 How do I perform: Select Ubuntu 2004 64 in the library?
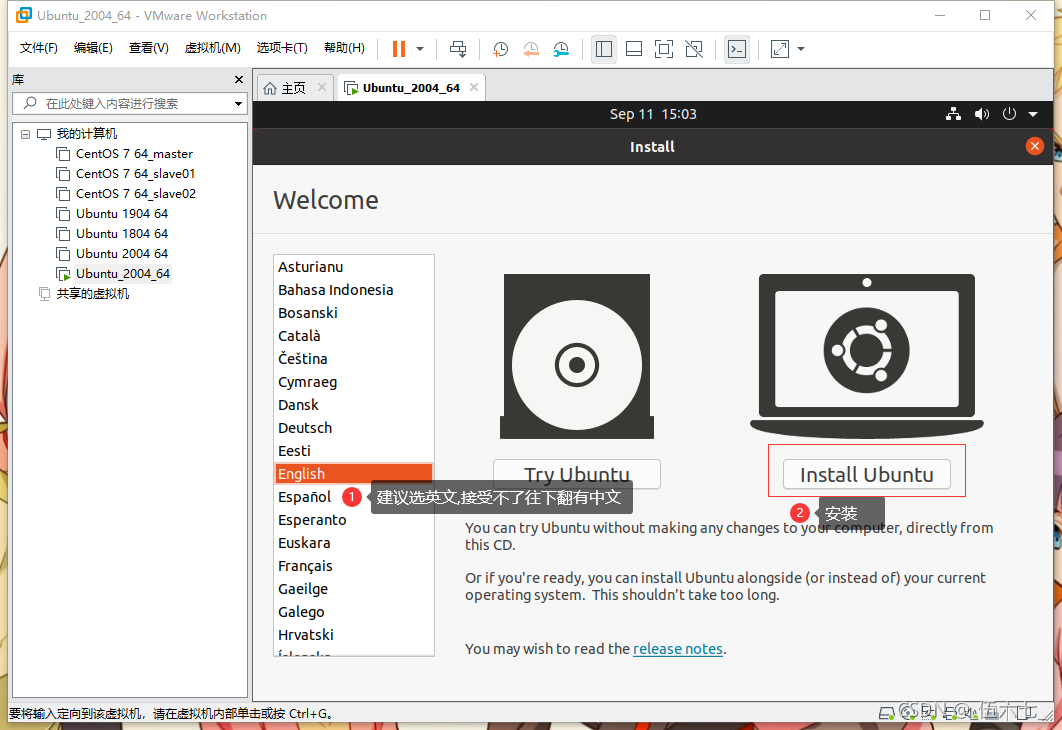(x=122, y=253)
